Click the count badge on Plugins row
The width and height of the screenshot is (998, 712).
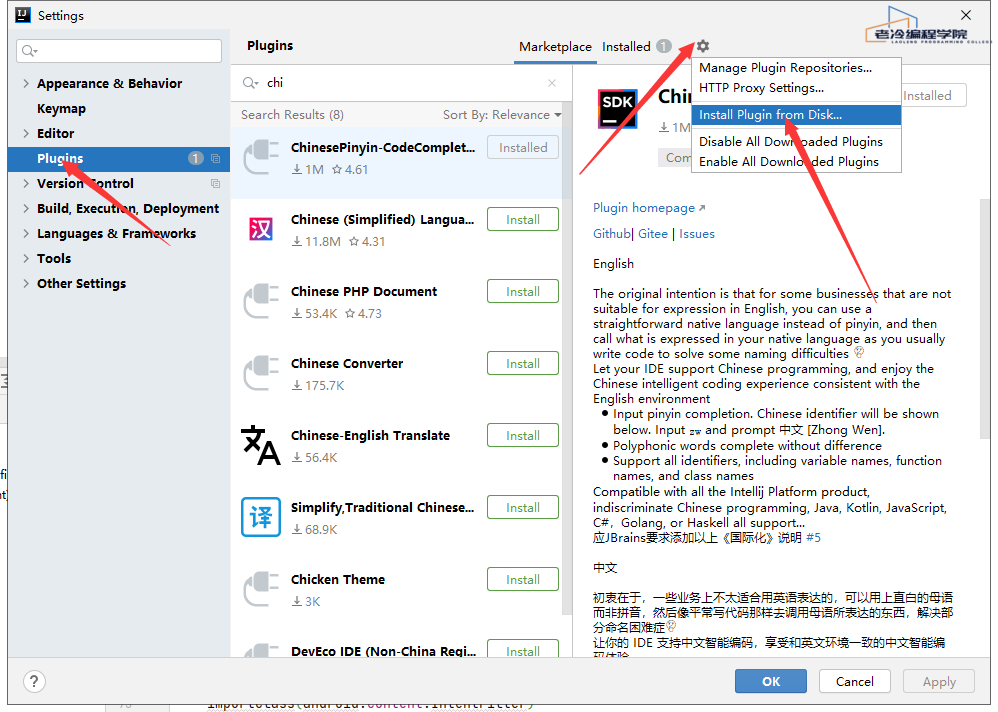[195, 158]
